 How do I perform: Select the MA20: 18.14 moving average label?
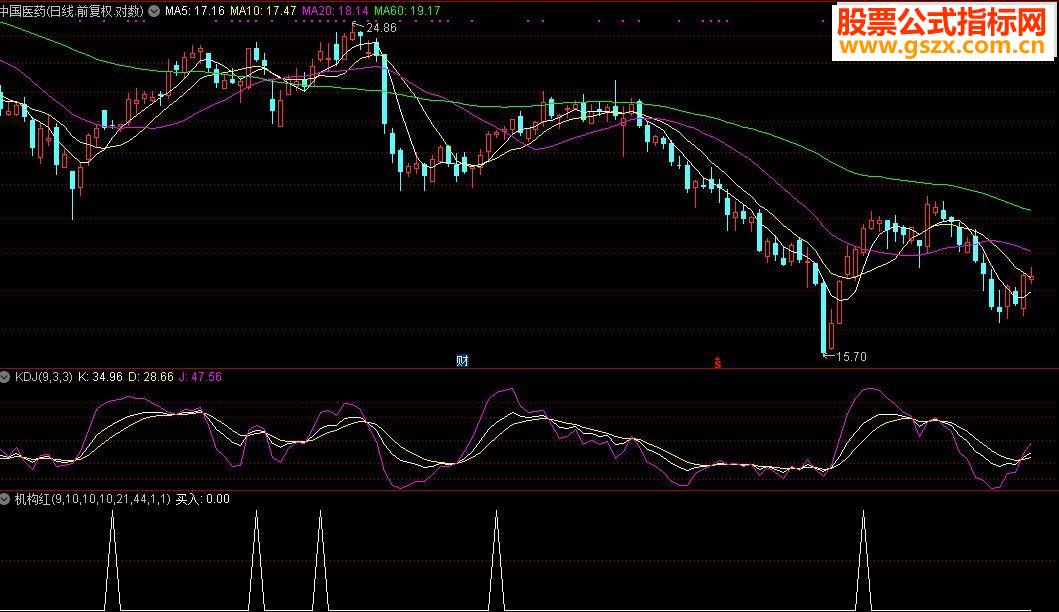pyautogui.click(x=335, y=11)
